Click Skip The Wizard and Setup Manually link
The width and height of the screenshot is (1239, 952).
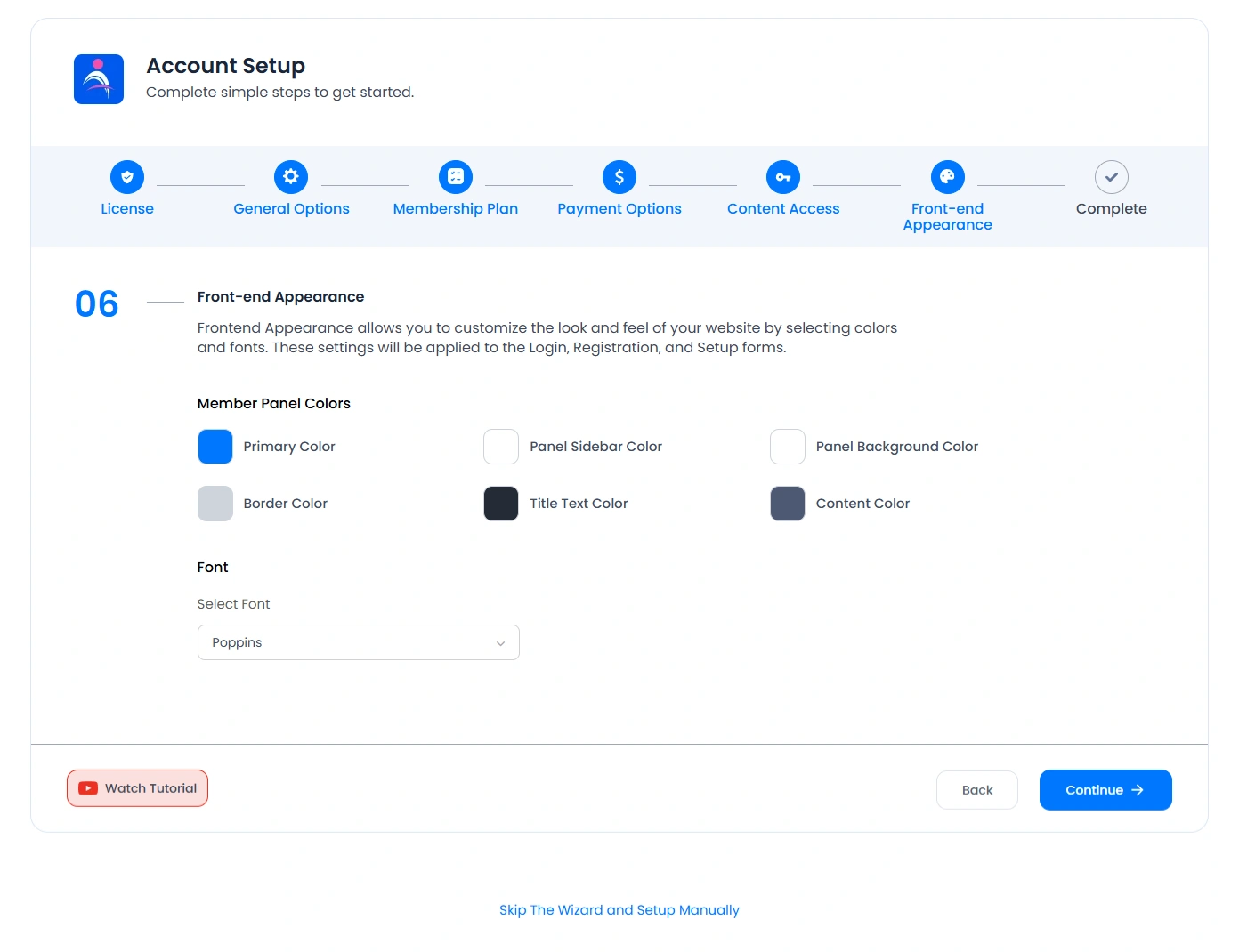[x=619, y=909]
